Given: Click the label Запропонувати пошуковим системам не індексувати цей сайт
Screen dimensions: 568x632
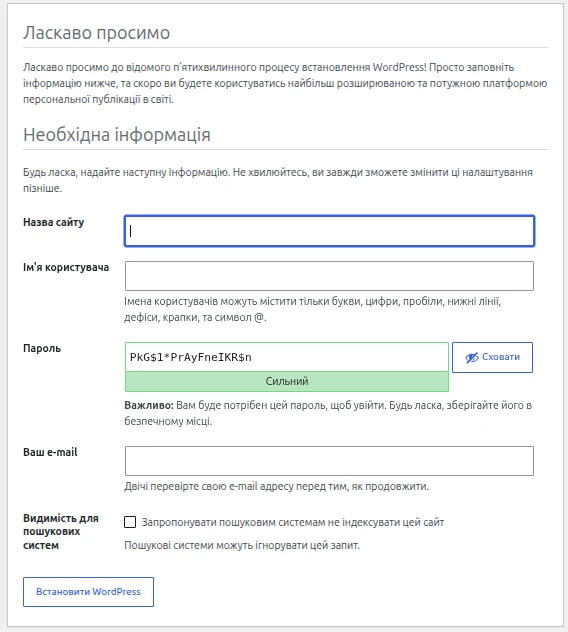Looking at the screenshot, I should (293, 522).
